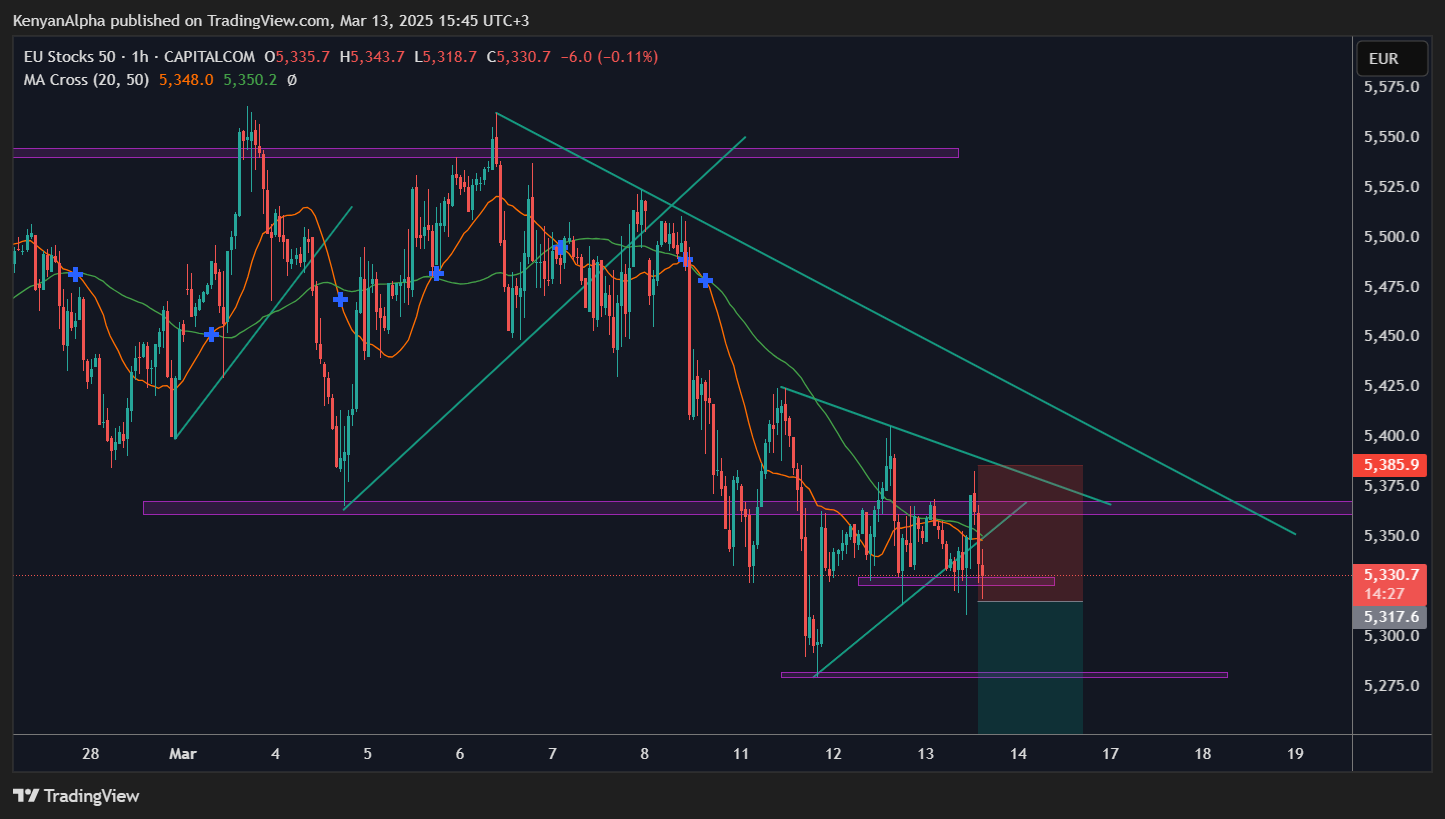
Task: Click the 5,500.0 price axis label
Action: [1392, 236]
